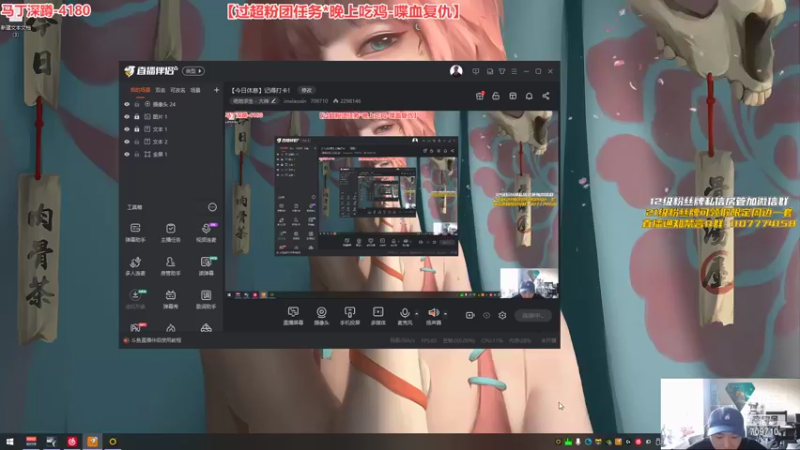
Task: Add live screen capture source (直播屏幕)
Action: tap(293, 316)
